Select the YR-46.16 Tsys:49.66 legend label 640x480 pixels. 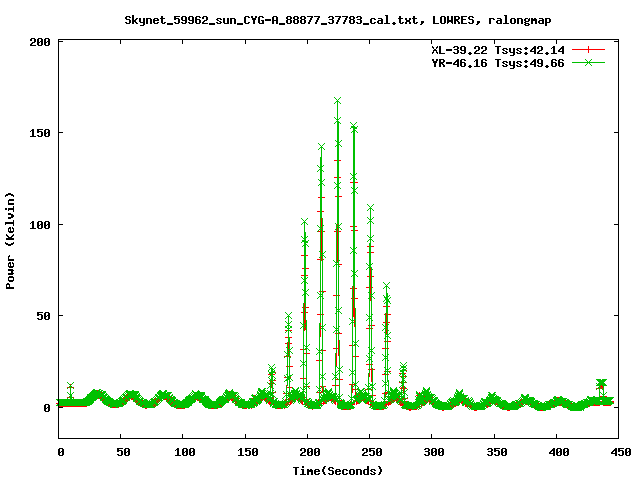498,63
